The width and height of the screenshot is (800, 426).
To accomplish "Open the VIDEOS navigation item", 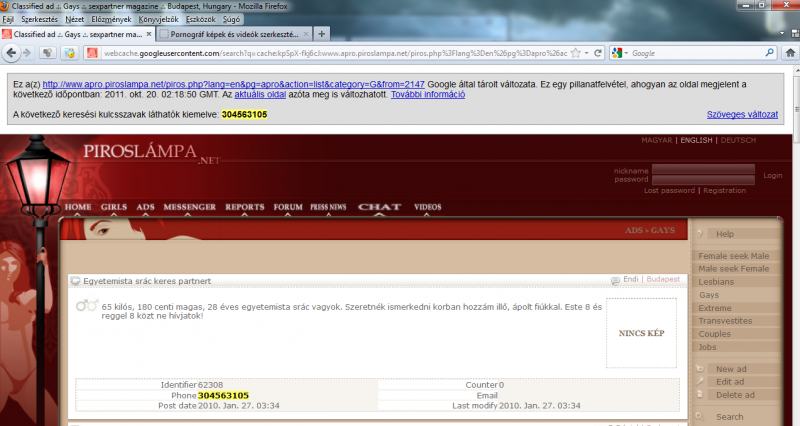I will [428, 207].
